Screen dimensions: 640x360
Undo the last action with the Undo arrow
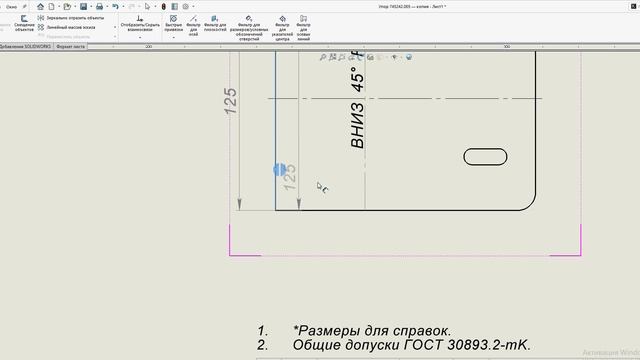[x=116, y=7]
